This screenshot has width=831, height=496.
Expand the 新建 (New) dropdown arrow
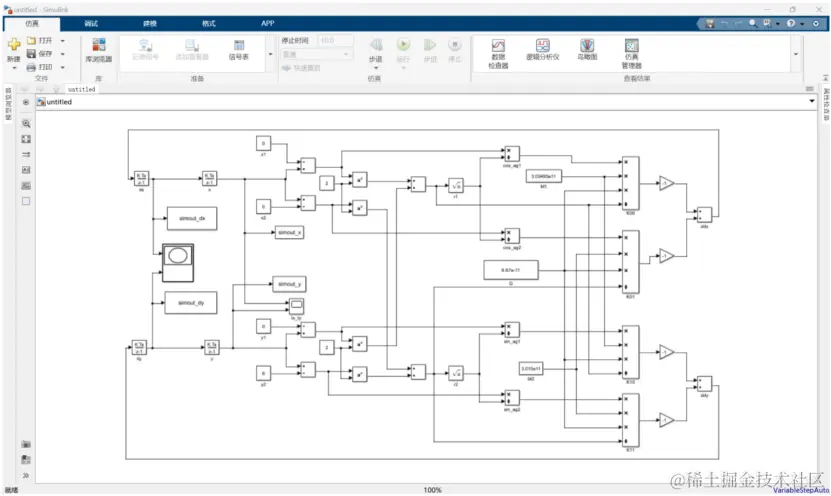14,68
